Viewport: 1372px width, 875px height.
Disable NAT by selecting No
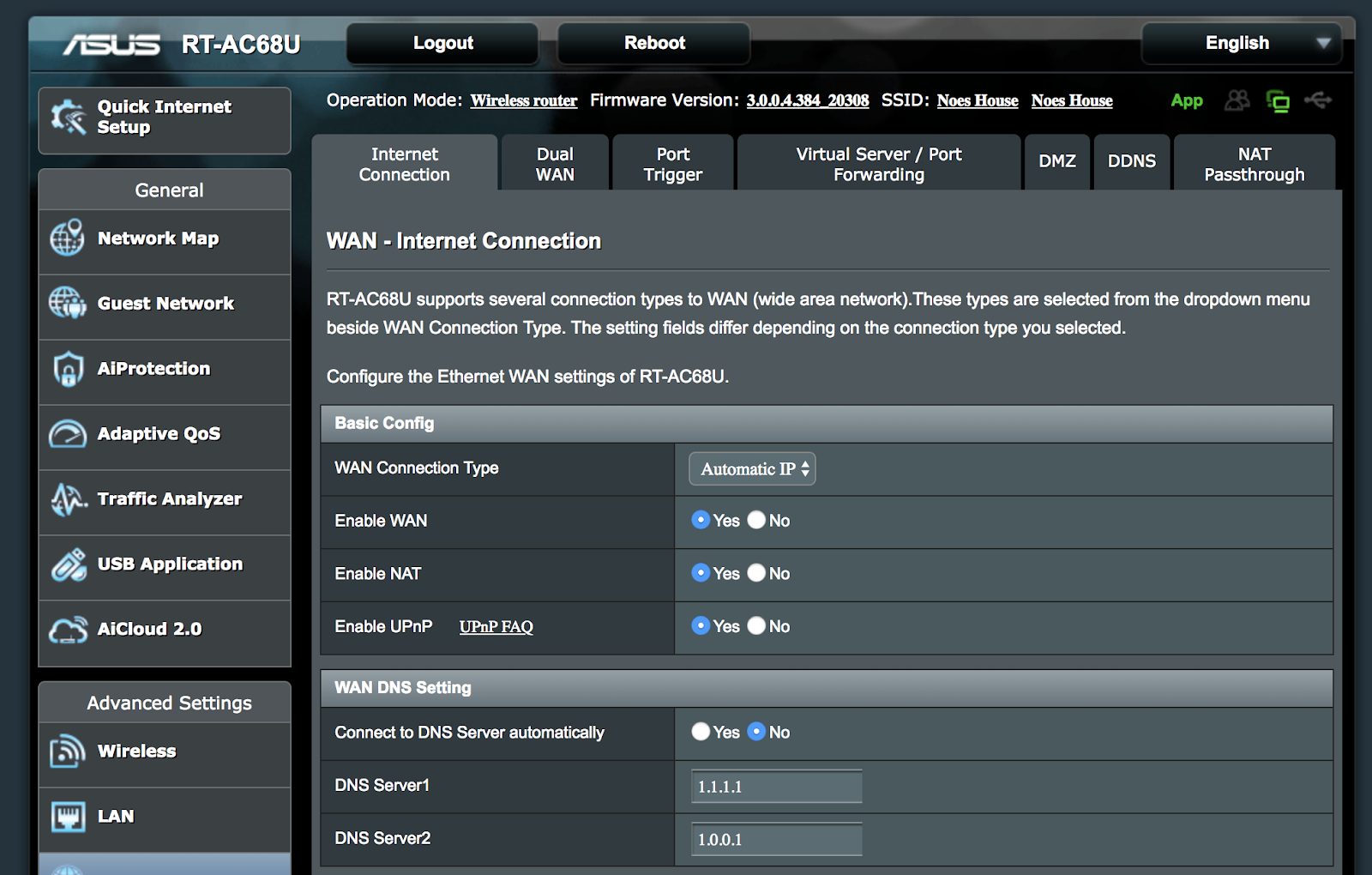click(x=756, y=574)
